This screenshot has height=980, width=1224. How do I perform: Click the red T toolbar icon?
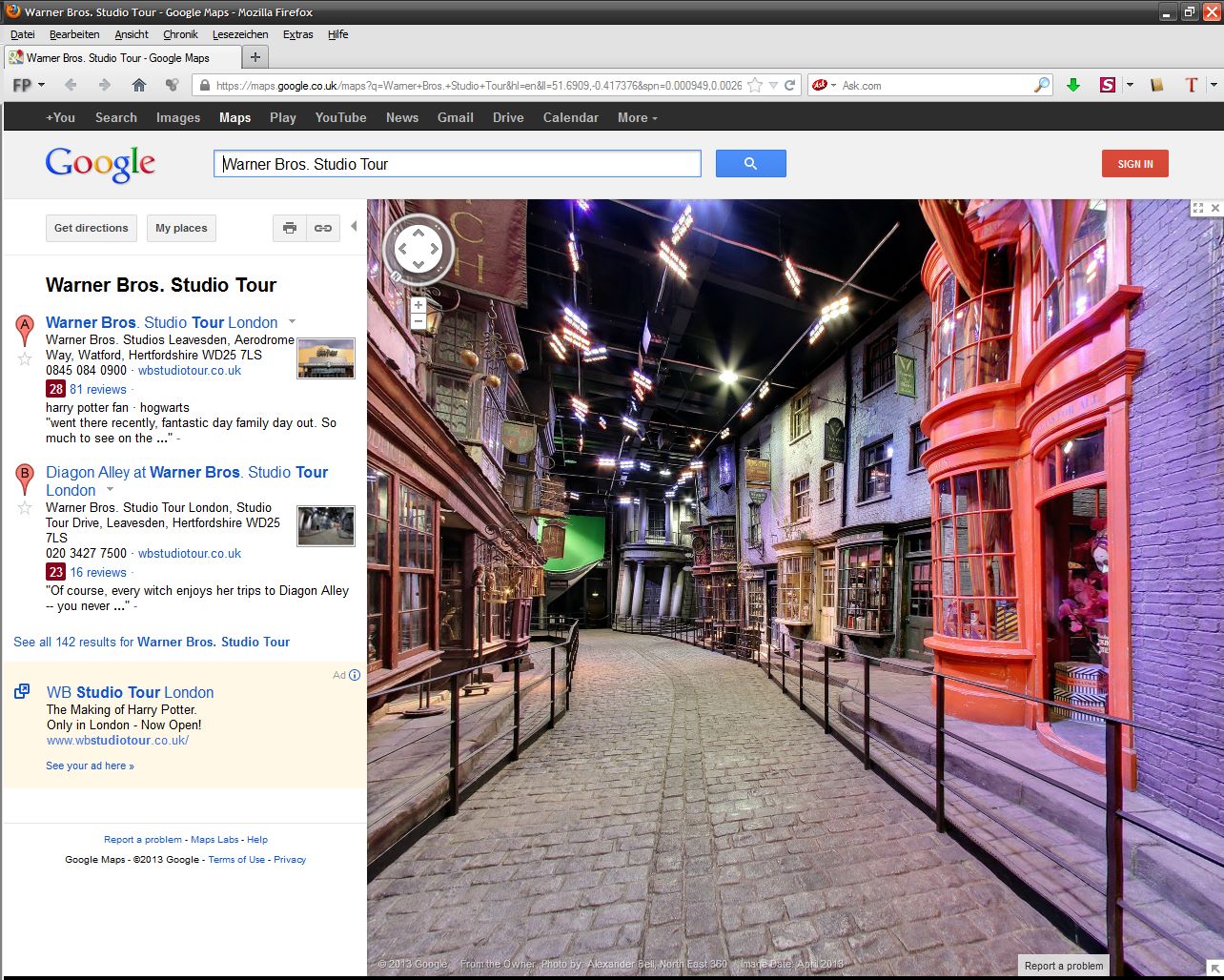click(x=1191, y=85)
